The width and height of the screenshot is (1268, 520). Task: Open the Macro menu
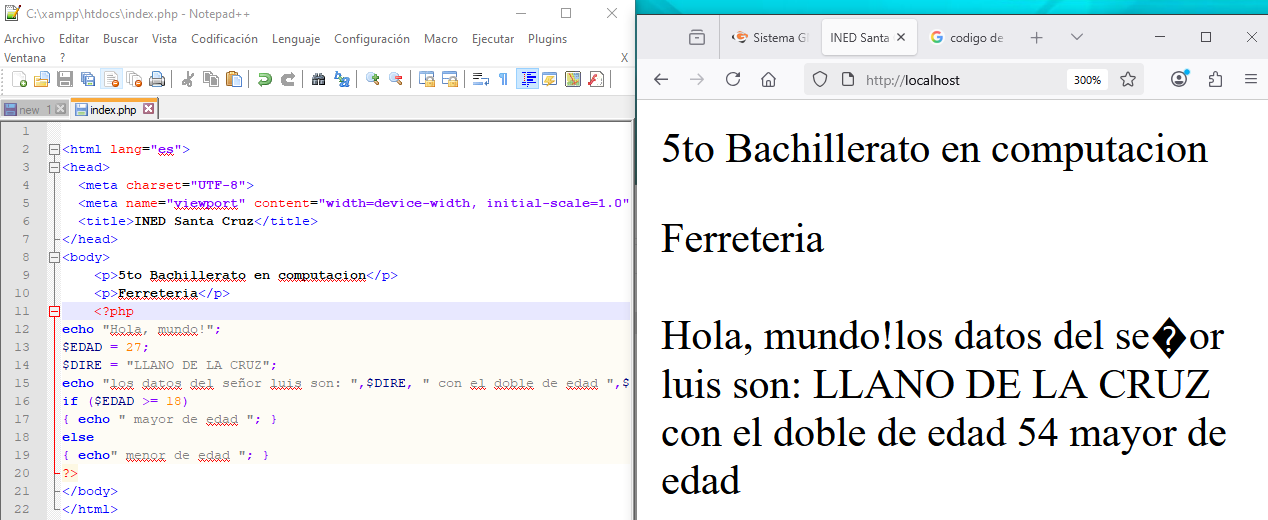click(x=441, y=39)
